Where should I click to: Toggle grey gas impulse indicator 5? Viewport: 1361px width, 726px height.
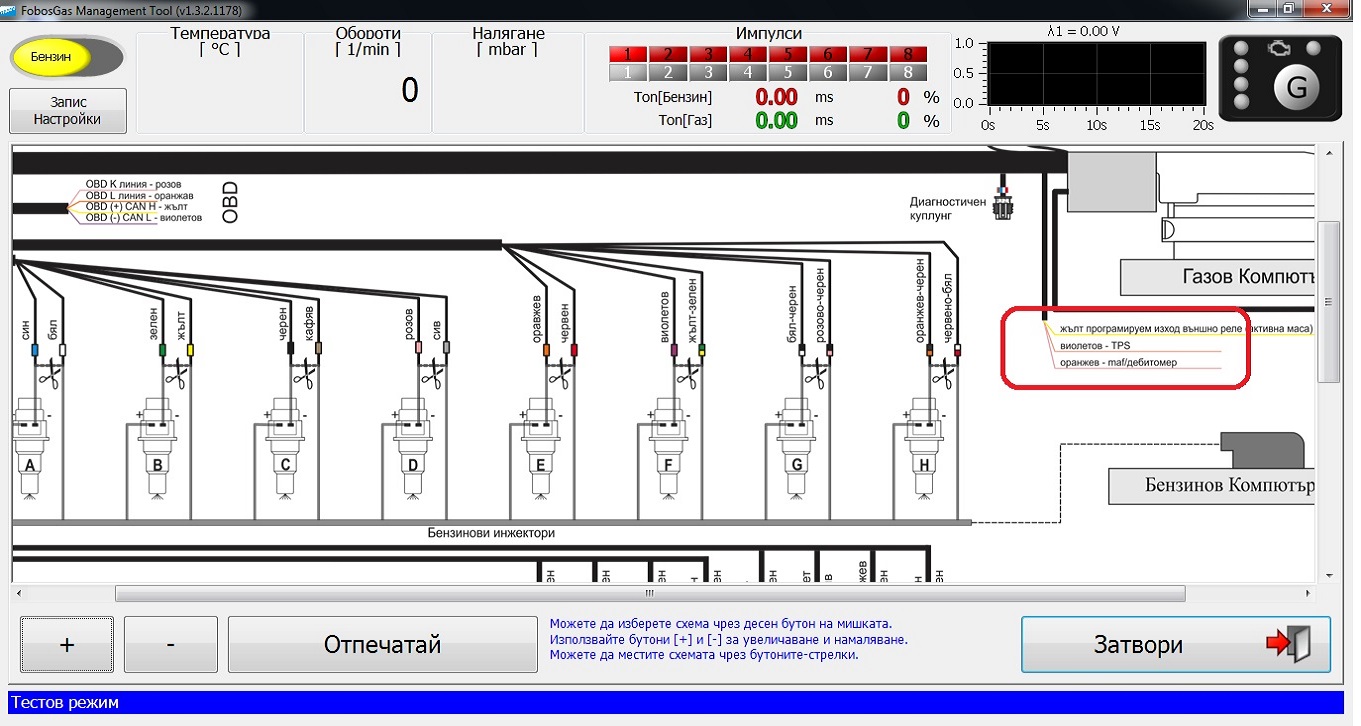click(x=788, y=72)
